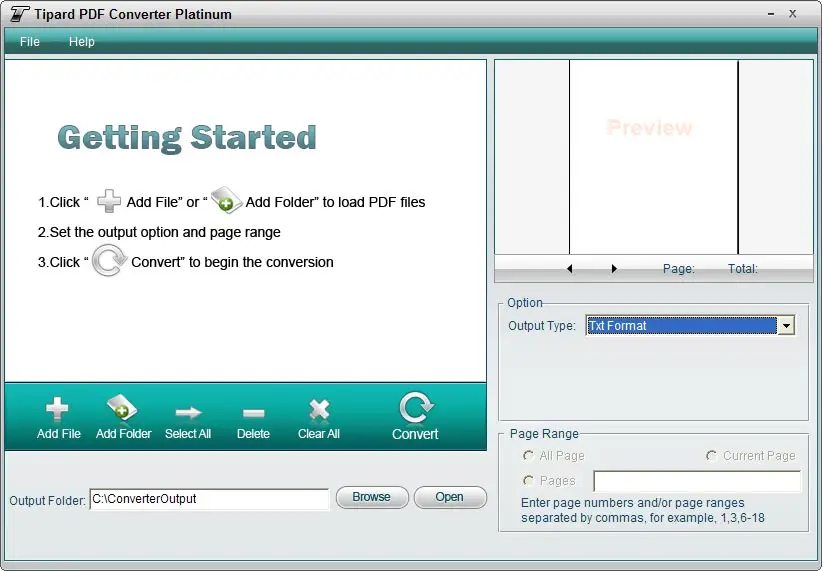The image size is (823, 571).
Task: Click the Add Folder icon in instructions
Action: click(x=226, y=200)
